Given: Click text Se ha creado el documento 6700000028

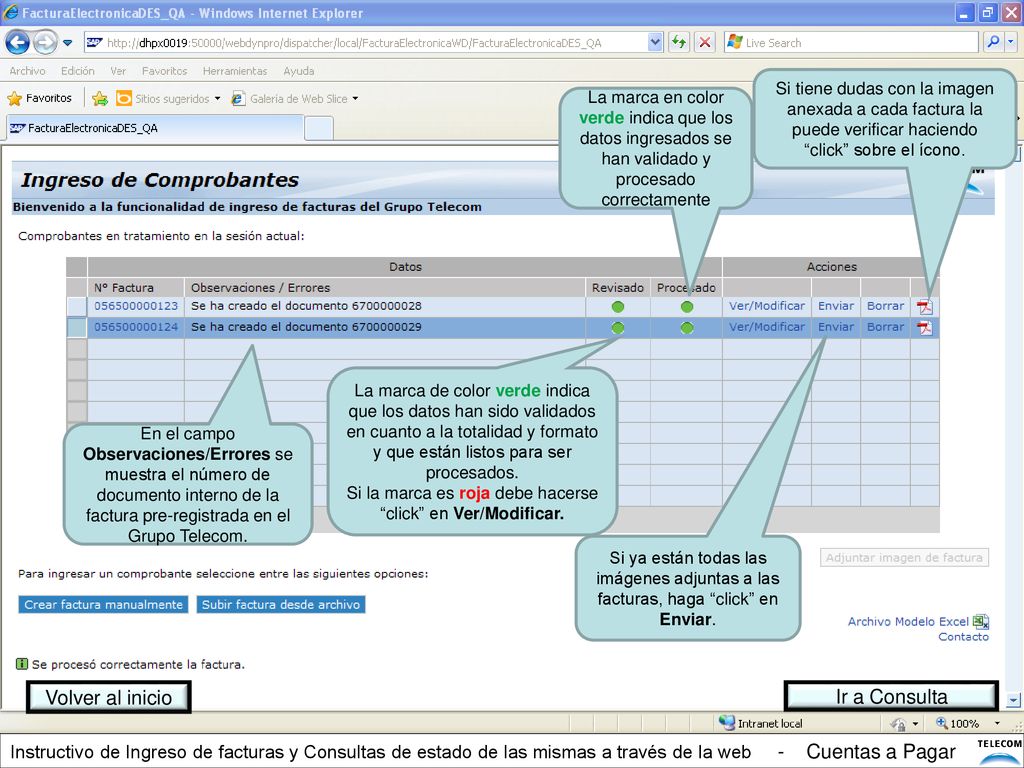Looking at the screenshot, I should click(306, 306).
